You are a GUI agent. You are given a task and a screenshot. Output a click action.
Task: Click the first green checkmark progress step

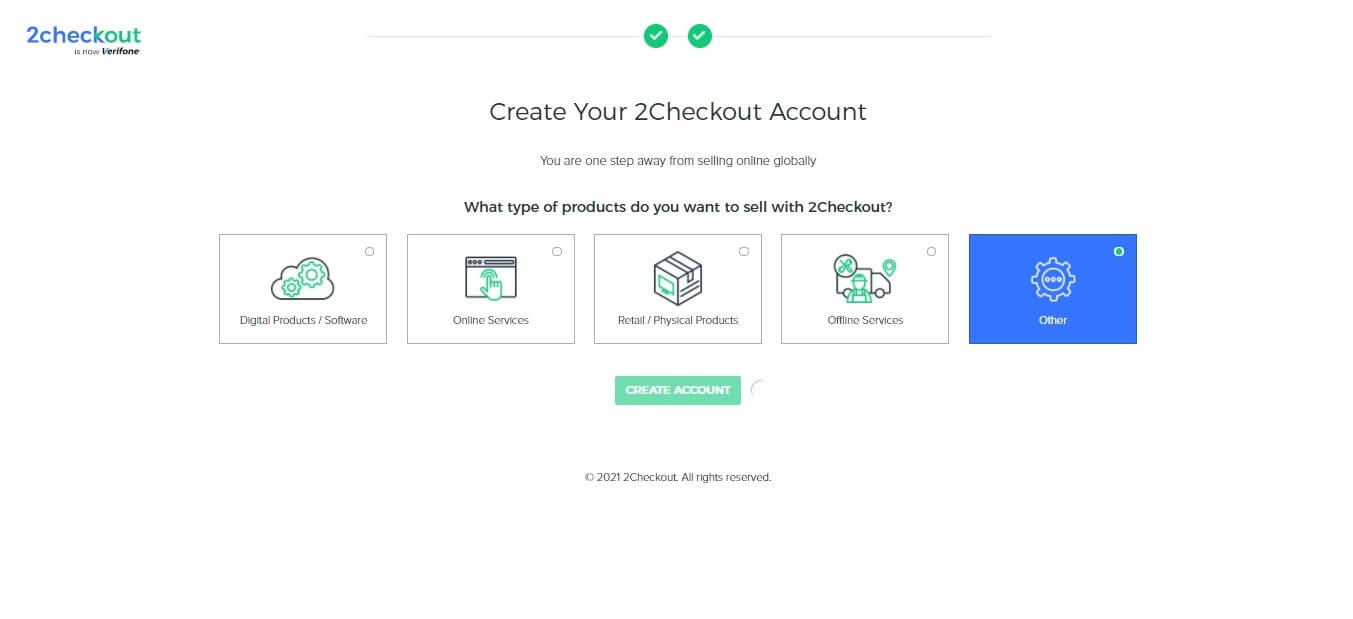point(656,36)
